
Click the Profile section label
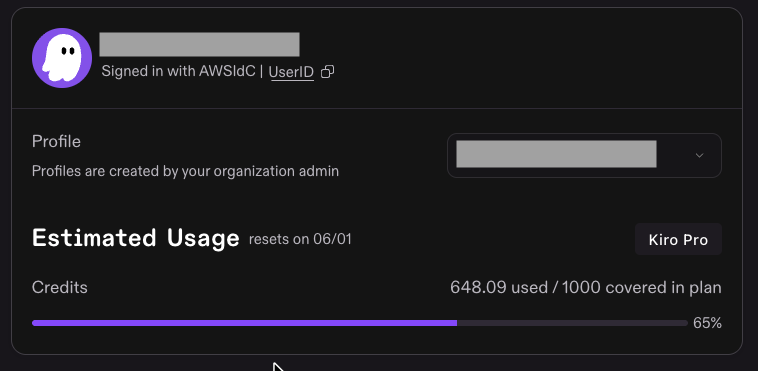(x=56, y=142)
